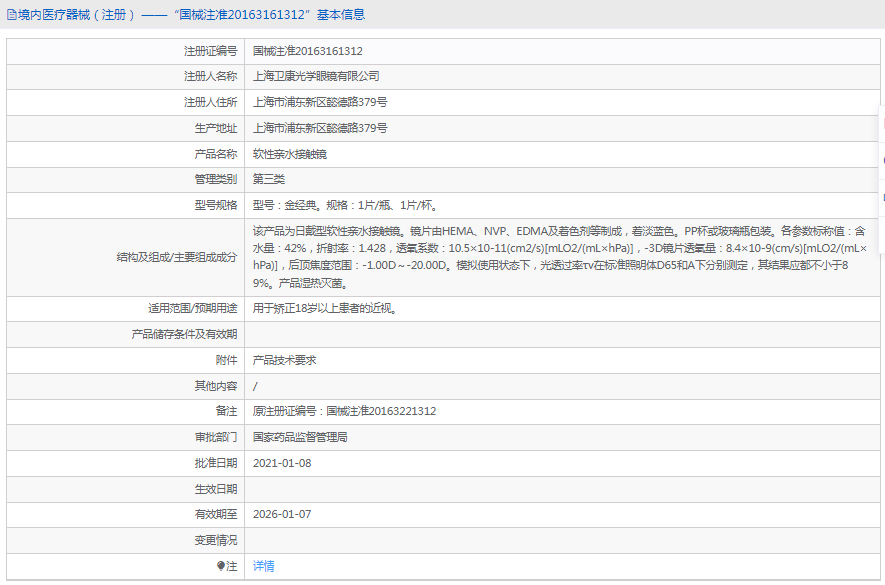885x585 pixels.
Task: Click the 批准日期 label
Action: pos(216,464)
